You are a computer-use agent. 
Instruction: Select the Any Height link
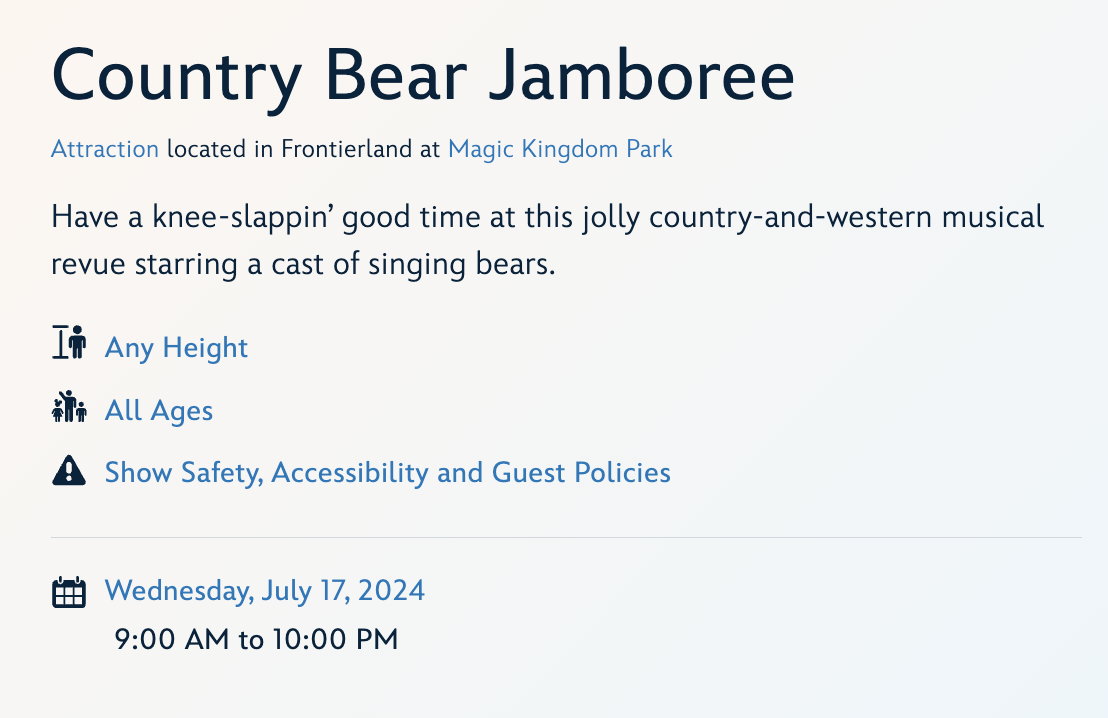pos(176,348)
